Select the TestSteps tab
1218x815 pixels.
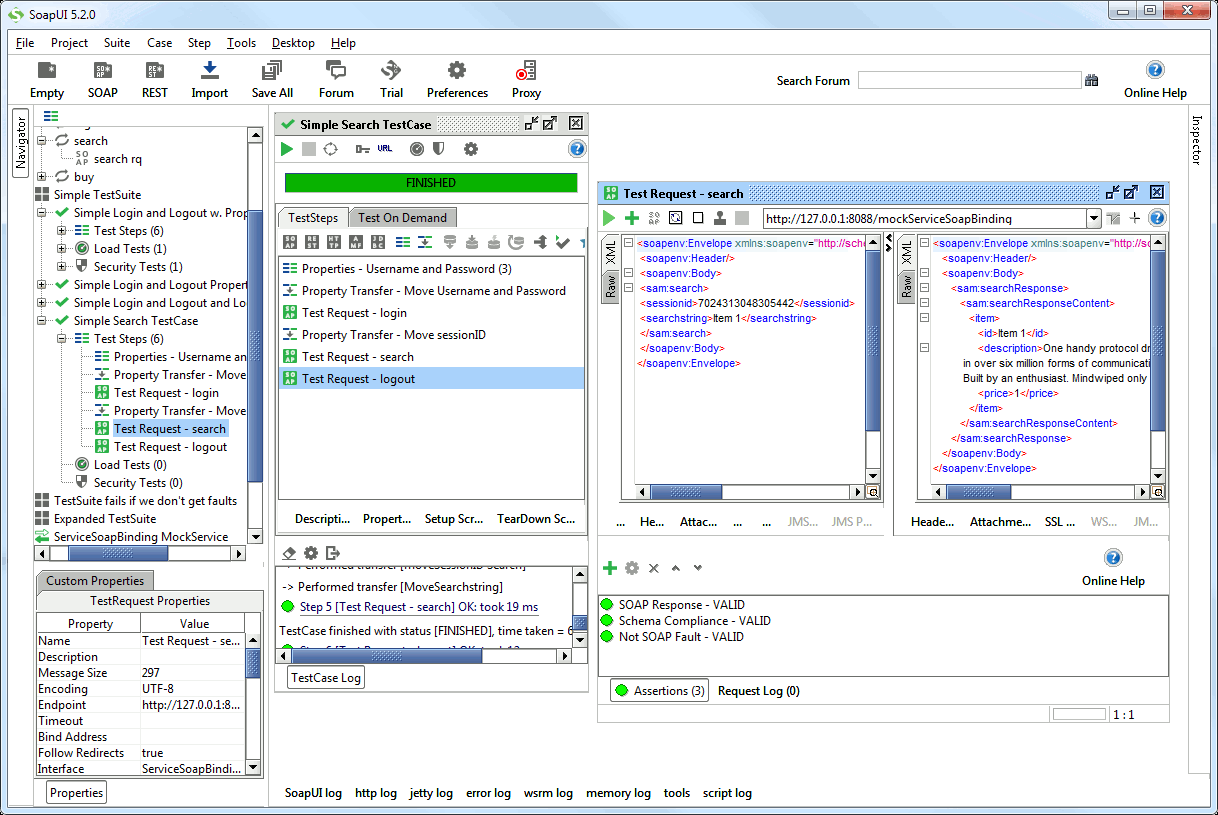(x=314, y=217)
